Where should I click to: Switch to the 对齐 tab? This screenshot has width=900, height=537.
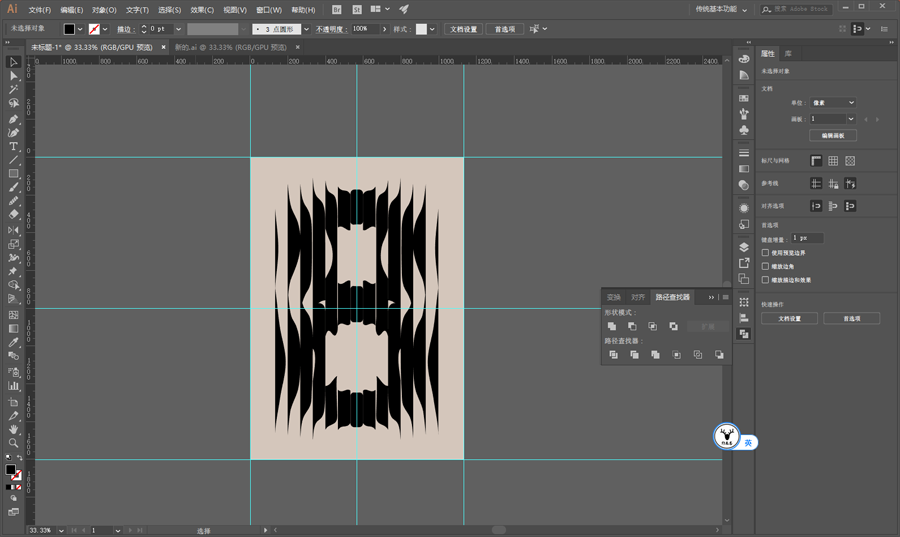[x=638, y=297]
